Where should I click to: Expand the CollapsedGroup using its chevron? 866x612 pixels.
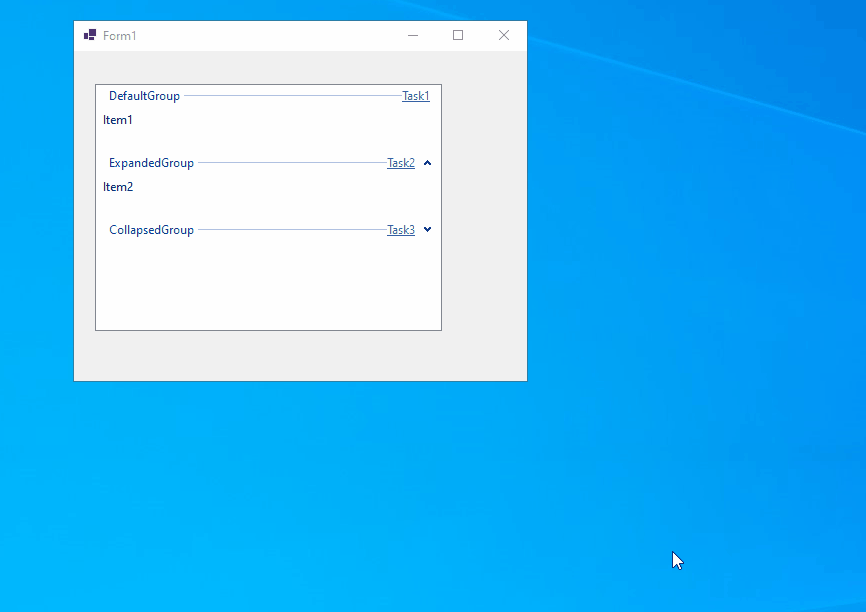pyautogui.click(x=427, y=229)
